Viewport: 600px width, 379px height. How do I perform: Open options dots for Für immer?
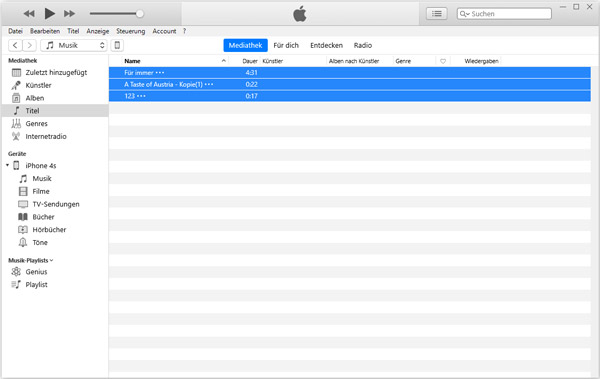[160, 73]
